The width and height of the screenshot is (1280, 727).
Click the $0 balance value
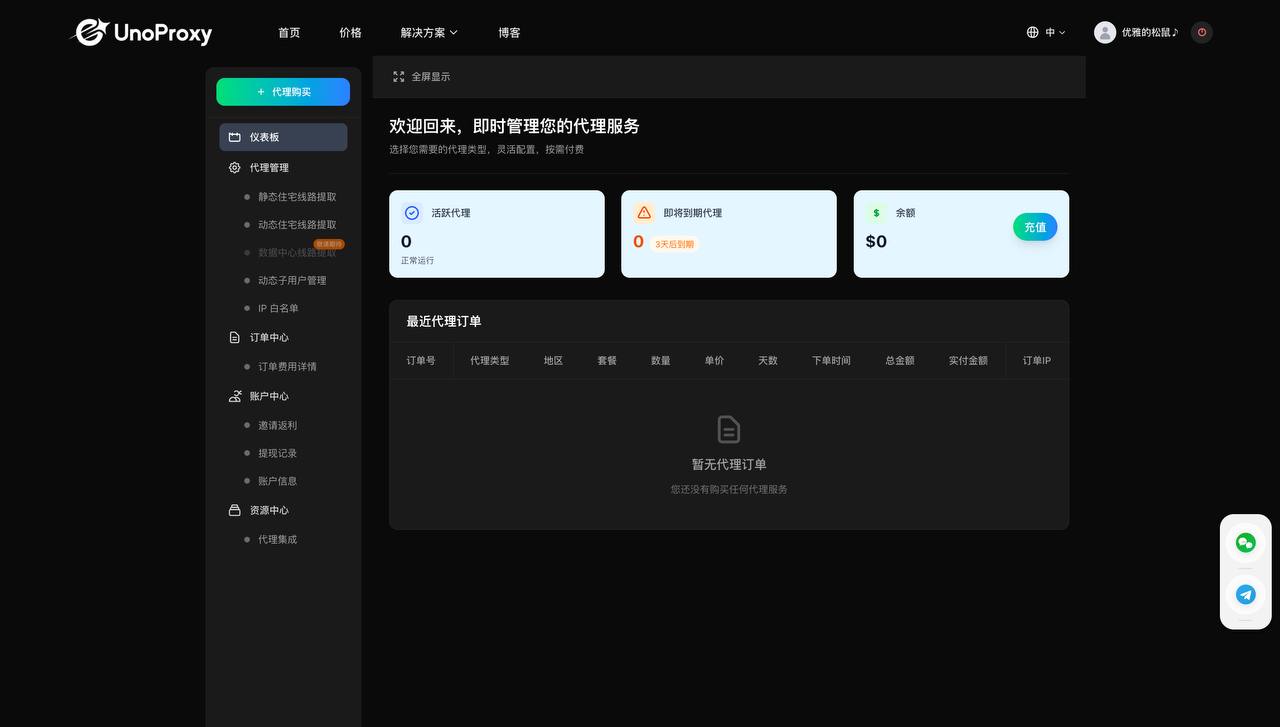coord(876,242)
